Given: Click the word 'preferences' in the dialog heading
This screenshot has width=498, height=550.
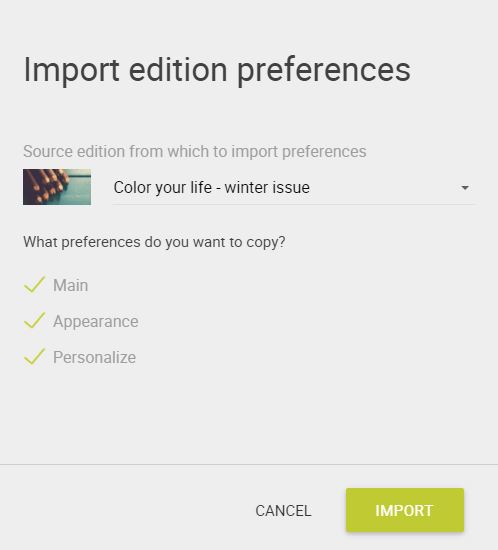Looking at the screenshot, I should (324, 72).
